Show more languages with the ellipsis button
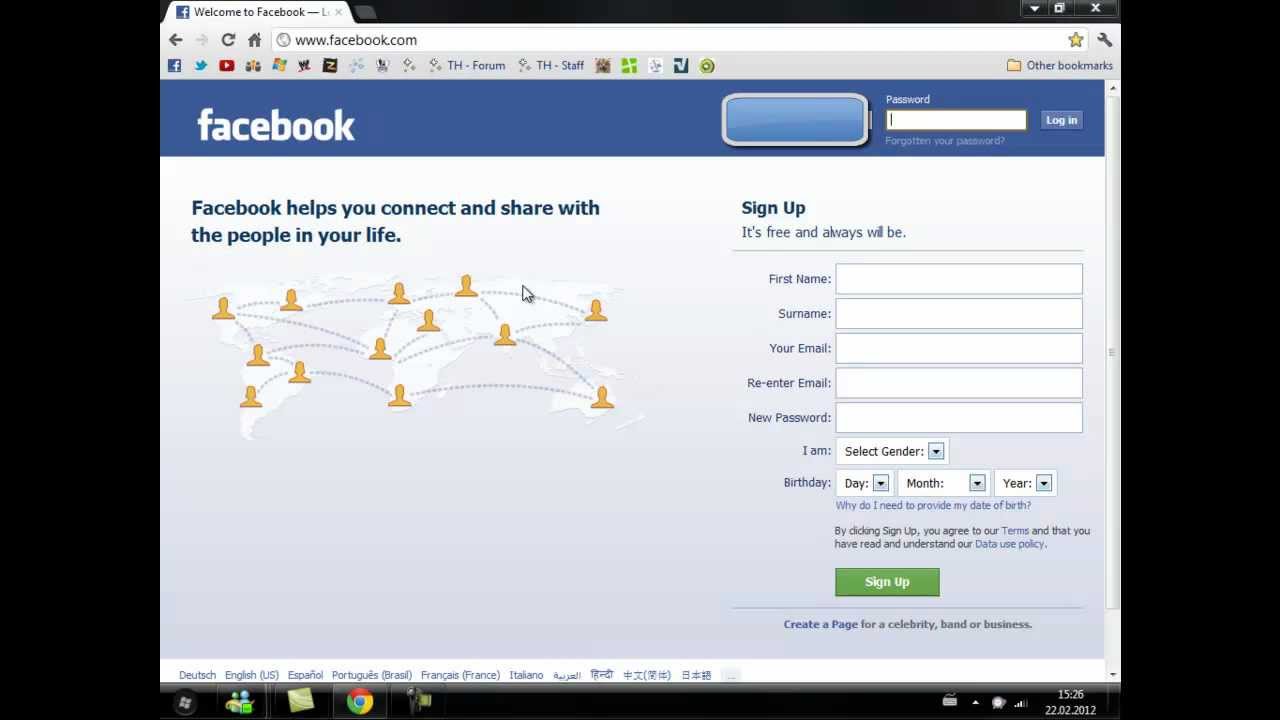Screen dimensions: 1280x720 coord(731,675)
